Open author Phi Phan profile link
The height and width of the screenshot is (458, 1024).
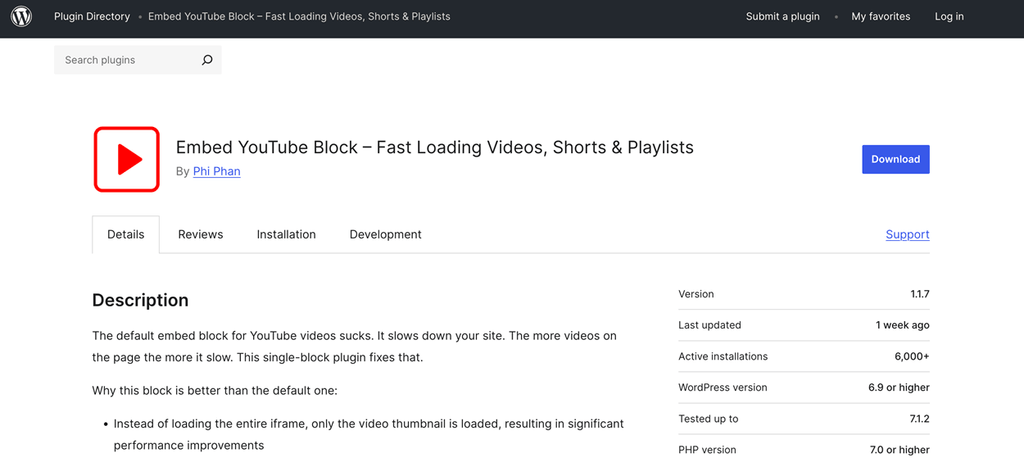[217, 172]
